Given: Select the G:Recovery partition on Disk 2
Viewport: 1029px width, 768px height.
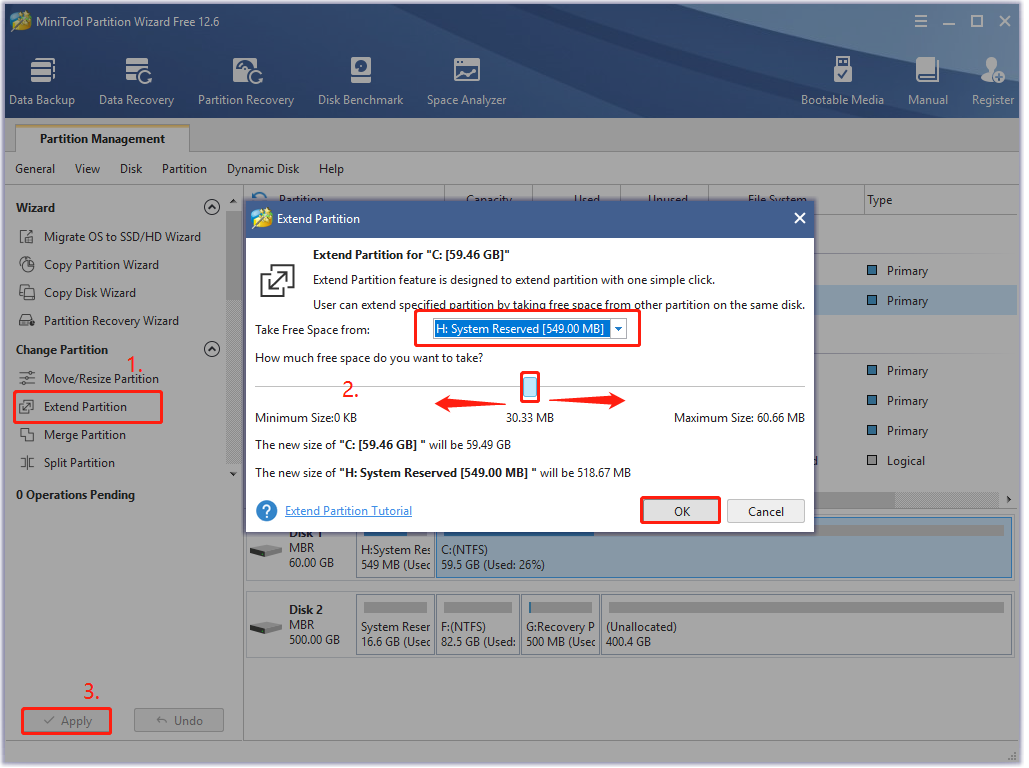Looking at the screenshot, I should [560, 626].
